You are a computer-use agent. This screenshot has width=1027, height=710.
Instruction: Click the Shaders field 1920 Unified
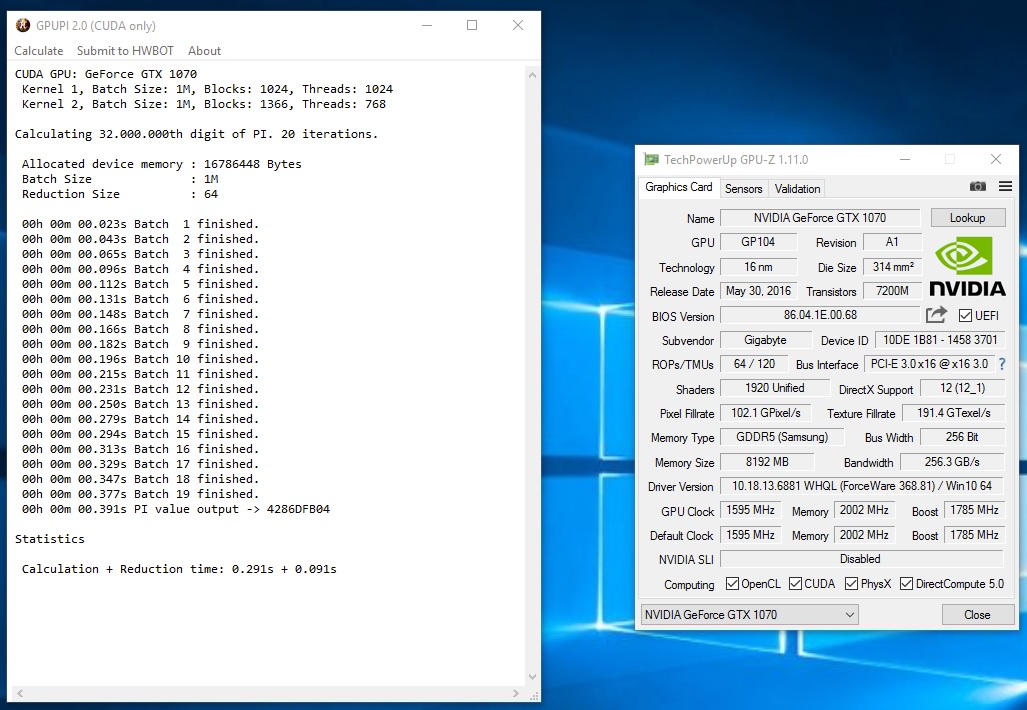tap(775, 388)
